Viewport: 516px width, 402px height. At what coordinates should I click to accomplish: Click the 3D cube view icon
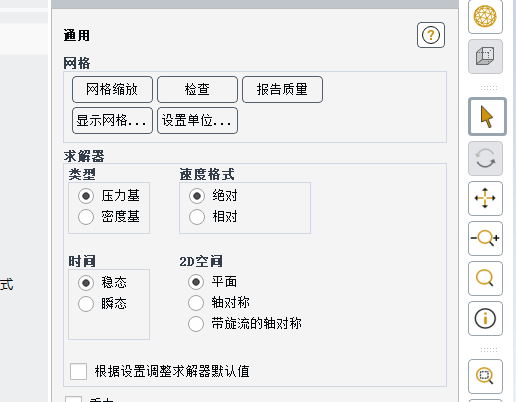[485, 56]
